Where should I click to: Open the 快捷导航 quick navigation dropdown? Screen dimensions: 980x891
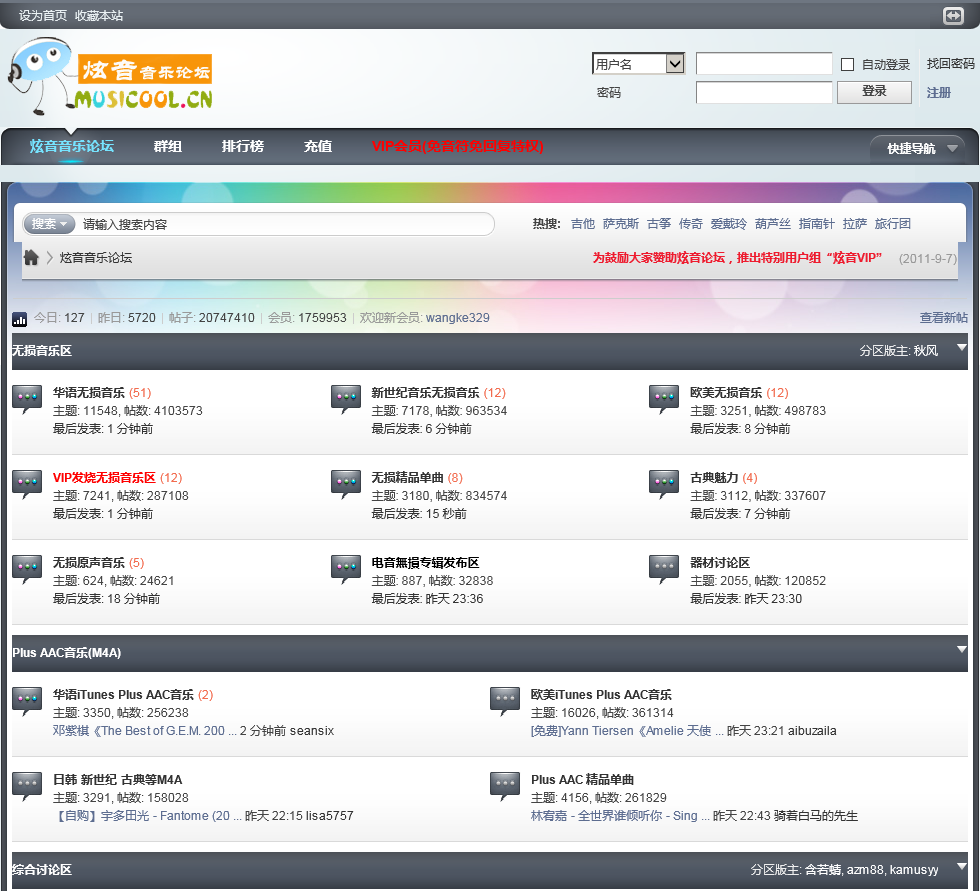pyautogui.click(x=918, y=149)
